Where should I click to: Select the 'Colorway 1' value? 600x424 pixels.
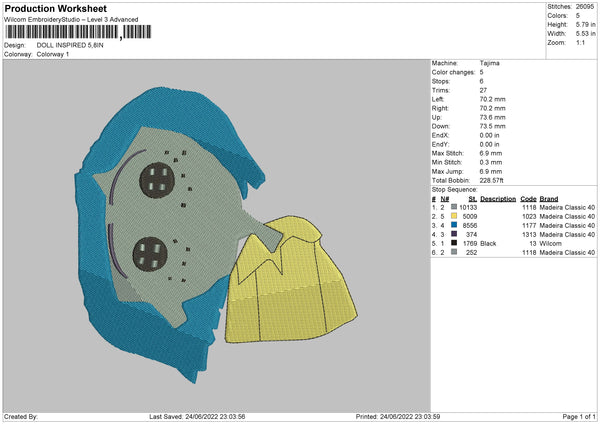pos(53,54)
